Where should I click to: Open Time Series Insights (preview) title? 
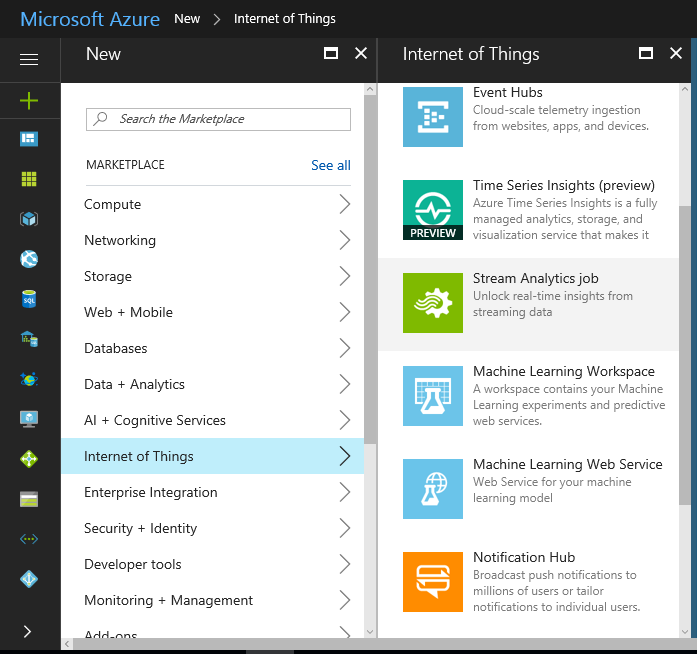(x=564, y=185)
